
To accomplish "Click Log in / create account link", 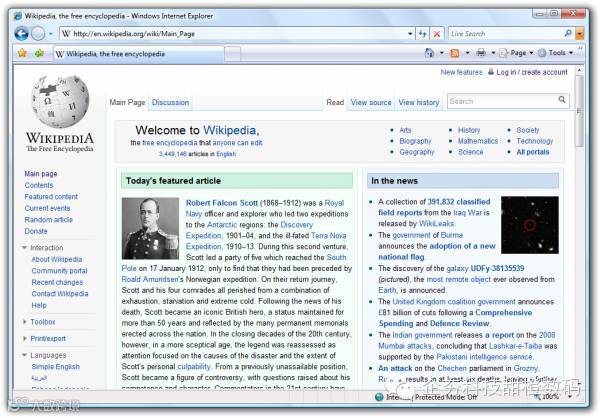I will [x=532, y=72].
